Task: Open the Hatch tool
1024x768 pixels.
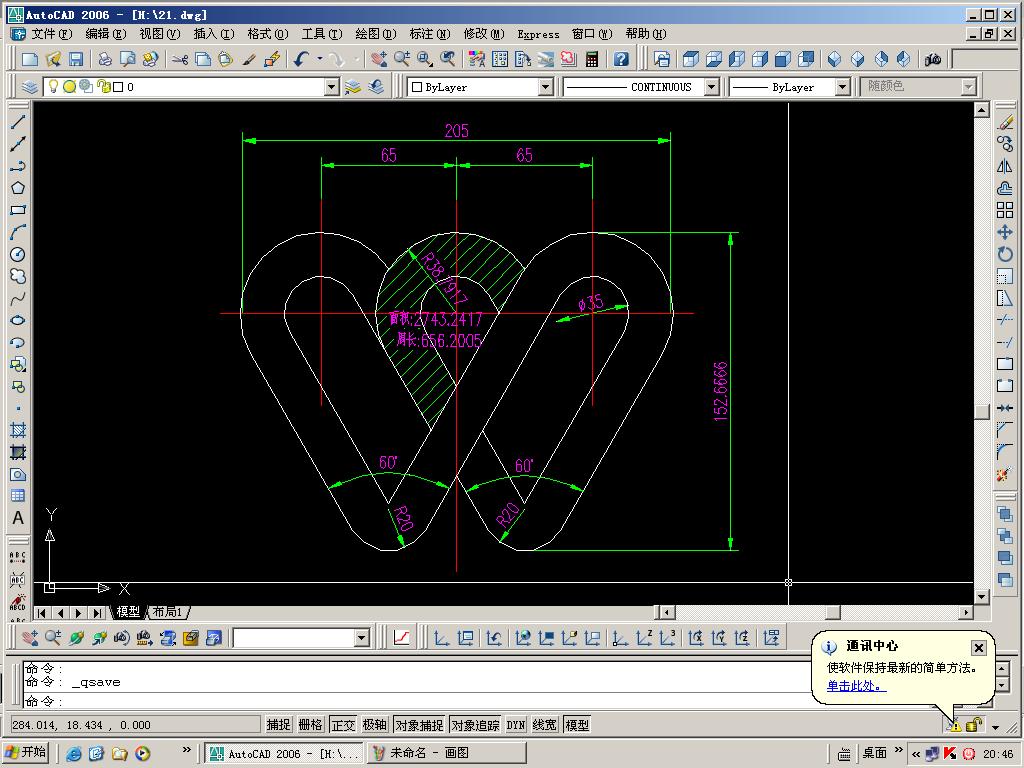Action: point(18,430)
